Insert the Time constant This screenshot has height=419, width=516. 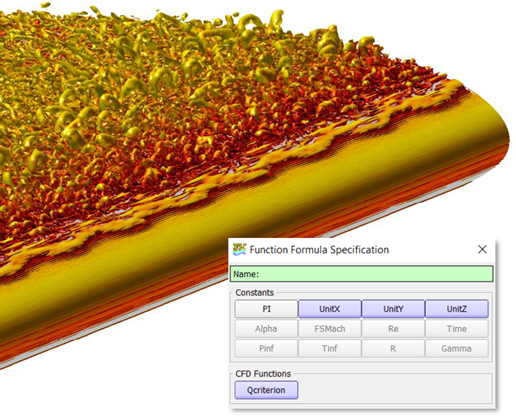point(457,329)
